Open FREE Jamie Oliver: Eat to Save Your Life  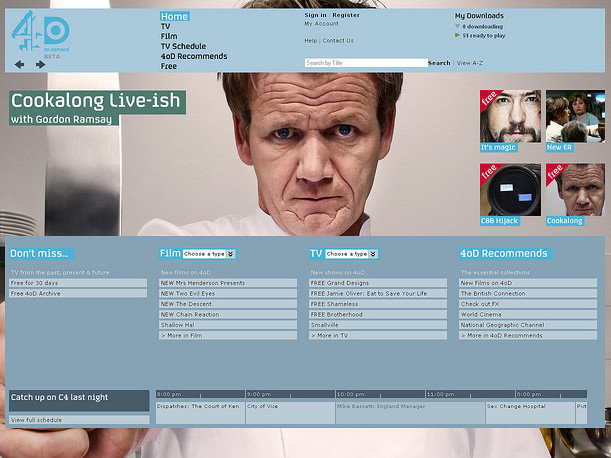[x=378, y=294]
